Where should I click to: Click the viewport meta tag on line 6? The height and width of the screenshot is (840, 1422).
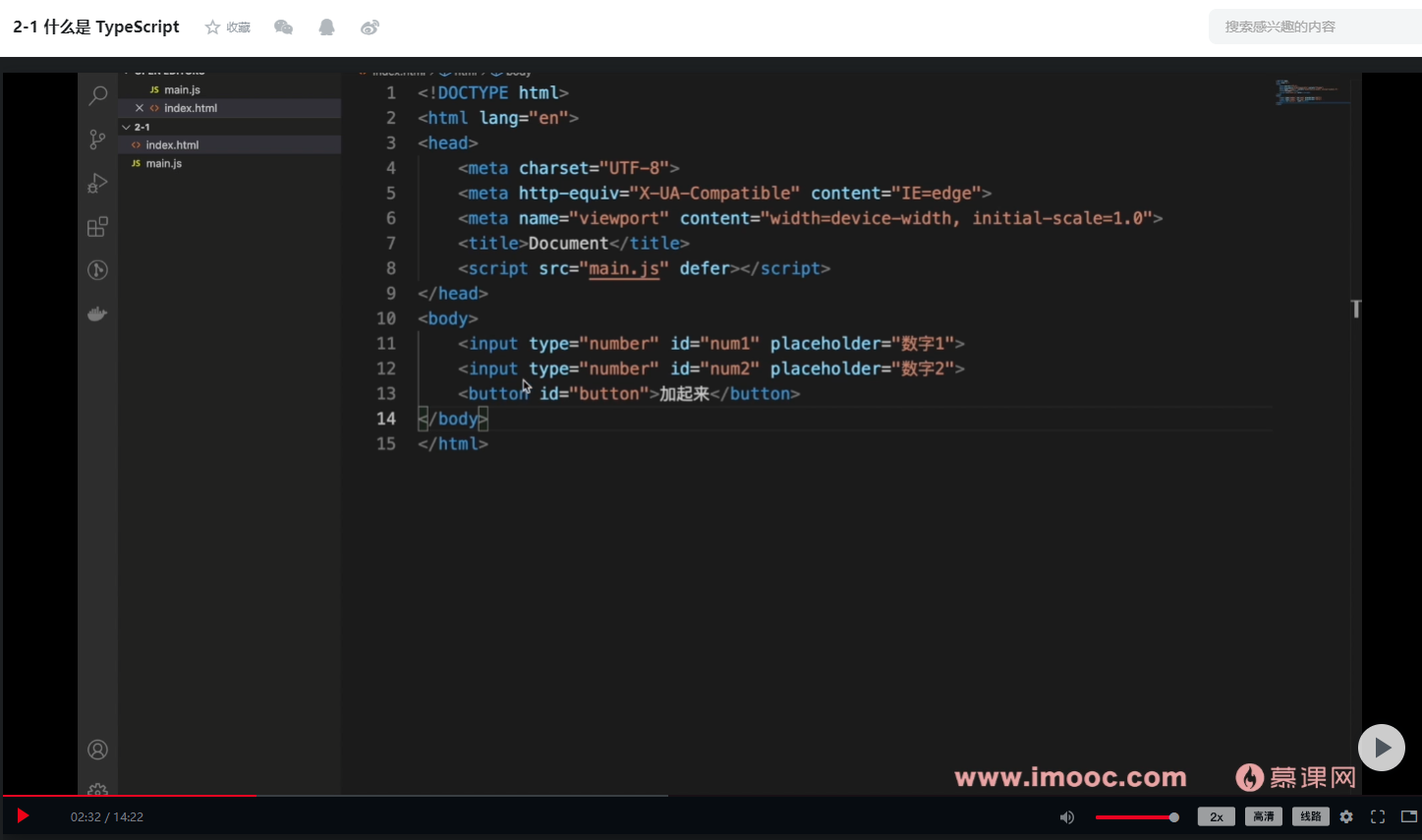click(810, 218)
